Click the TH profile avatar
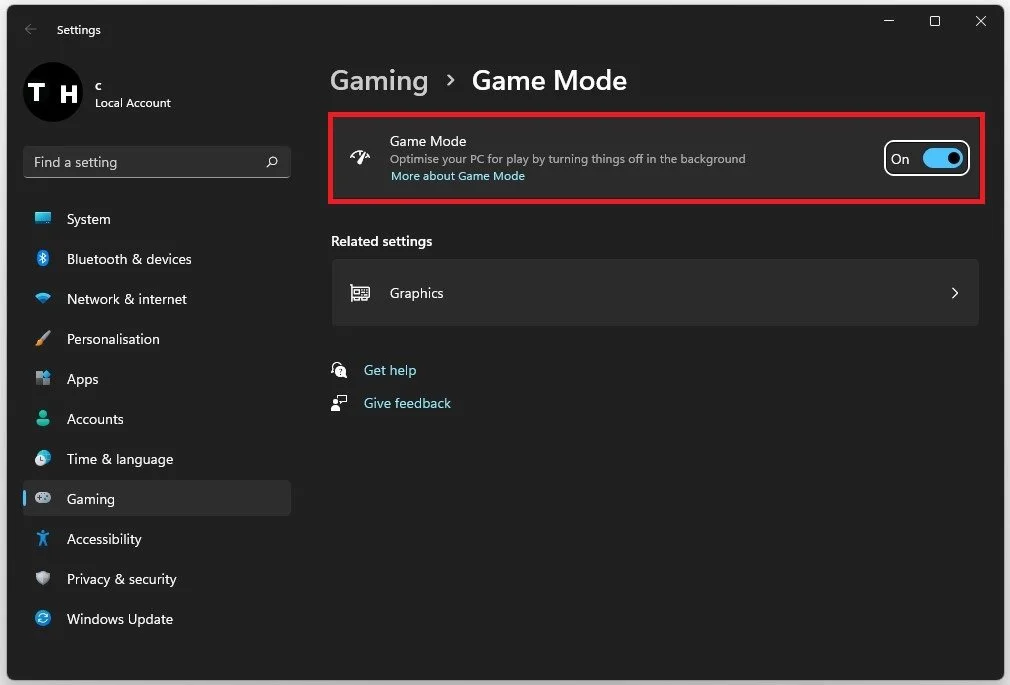The width and height of the screenshot is (1010, 685). click(x=53, y=92)
